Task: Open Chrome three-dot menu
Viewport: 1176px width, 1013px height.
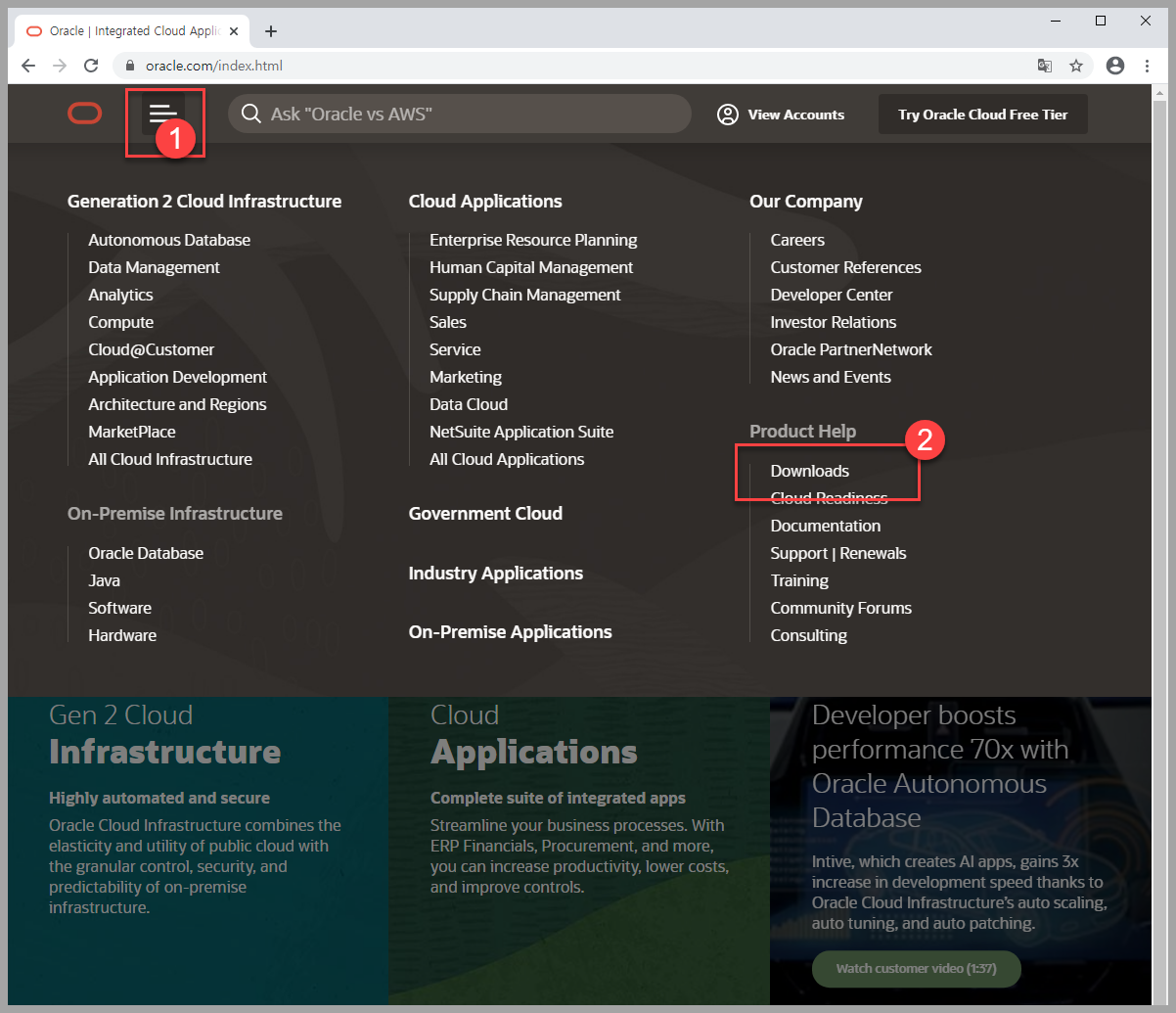Action: (x=1147, y=66)
